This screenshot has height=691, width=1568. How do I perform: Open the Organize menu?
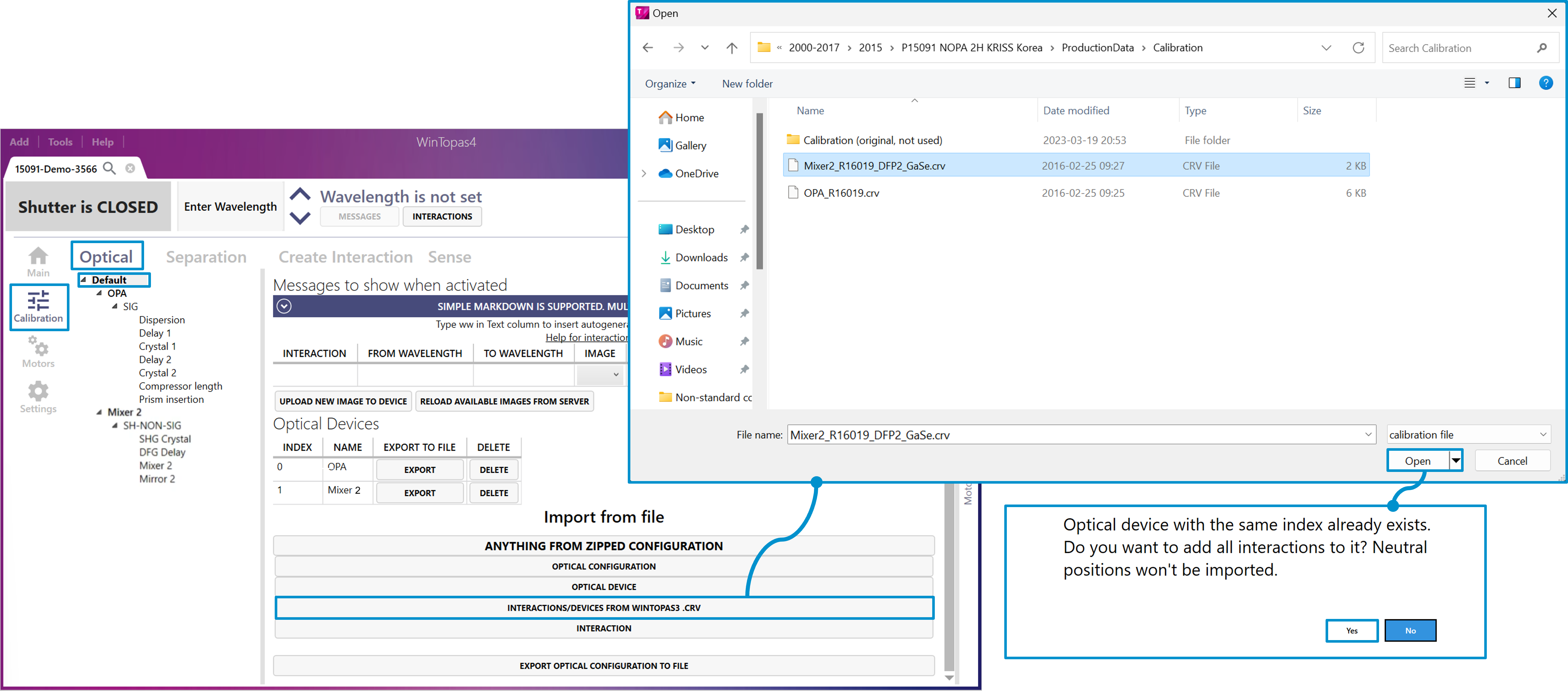(670, 84)
